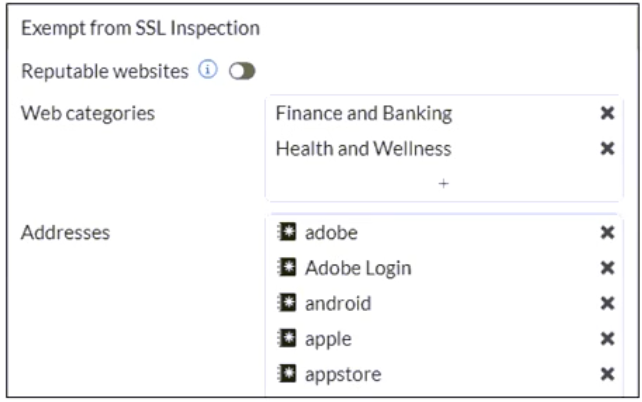The width and height of the screenshot is (642, 402).
Task: Select the android address text
Action: point(339,303)
